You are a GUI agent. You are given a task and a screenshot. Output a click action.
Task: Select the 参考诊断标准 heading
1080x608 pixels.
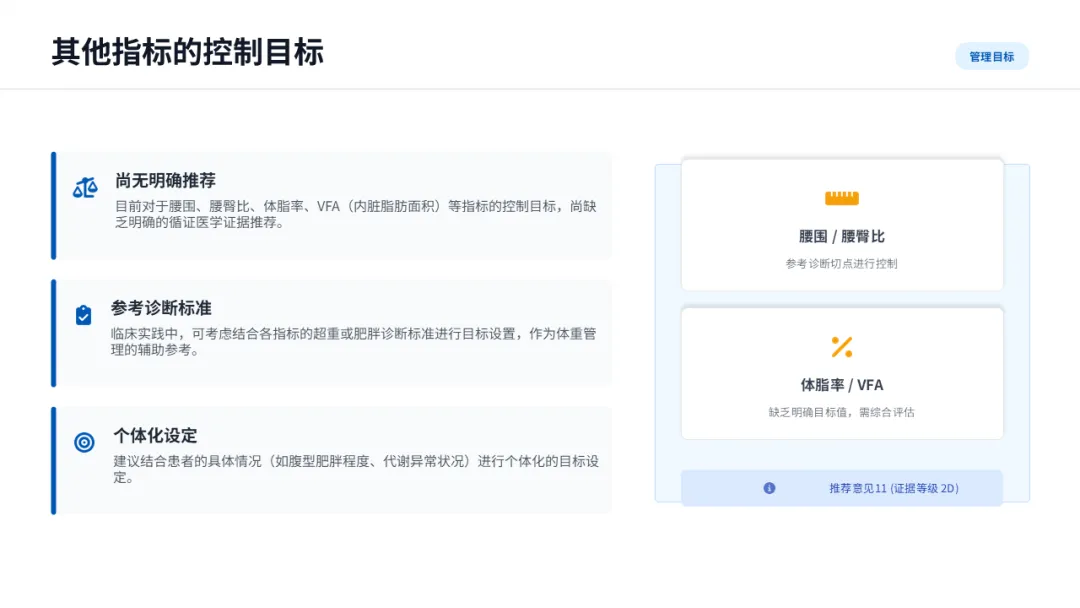pos(161,308)
